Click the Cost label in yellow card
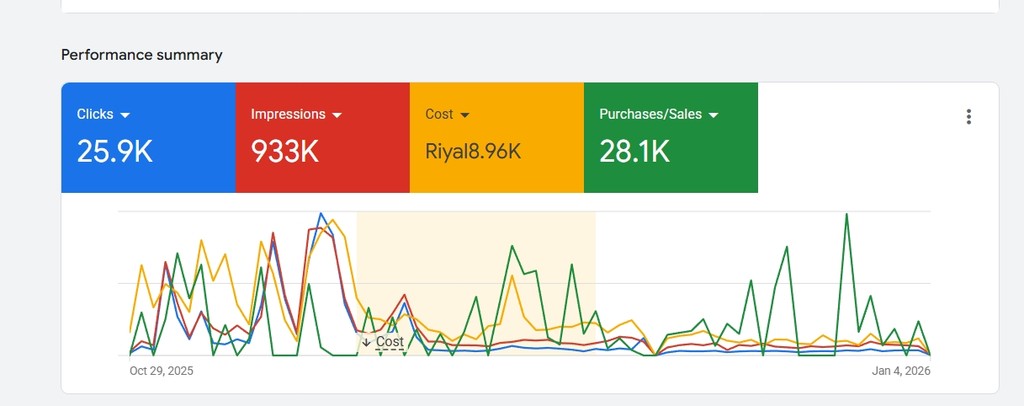Viewport: 1024px width, 406px height. [439, 114]
